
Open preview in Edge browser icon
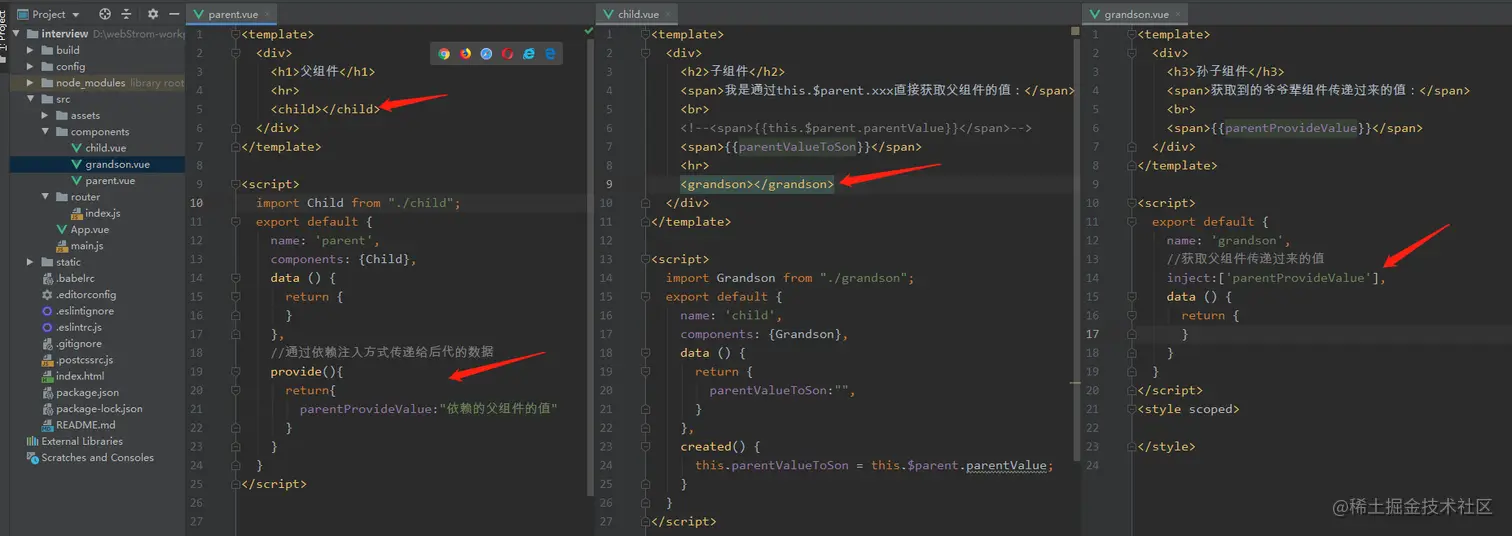(550, 54)
